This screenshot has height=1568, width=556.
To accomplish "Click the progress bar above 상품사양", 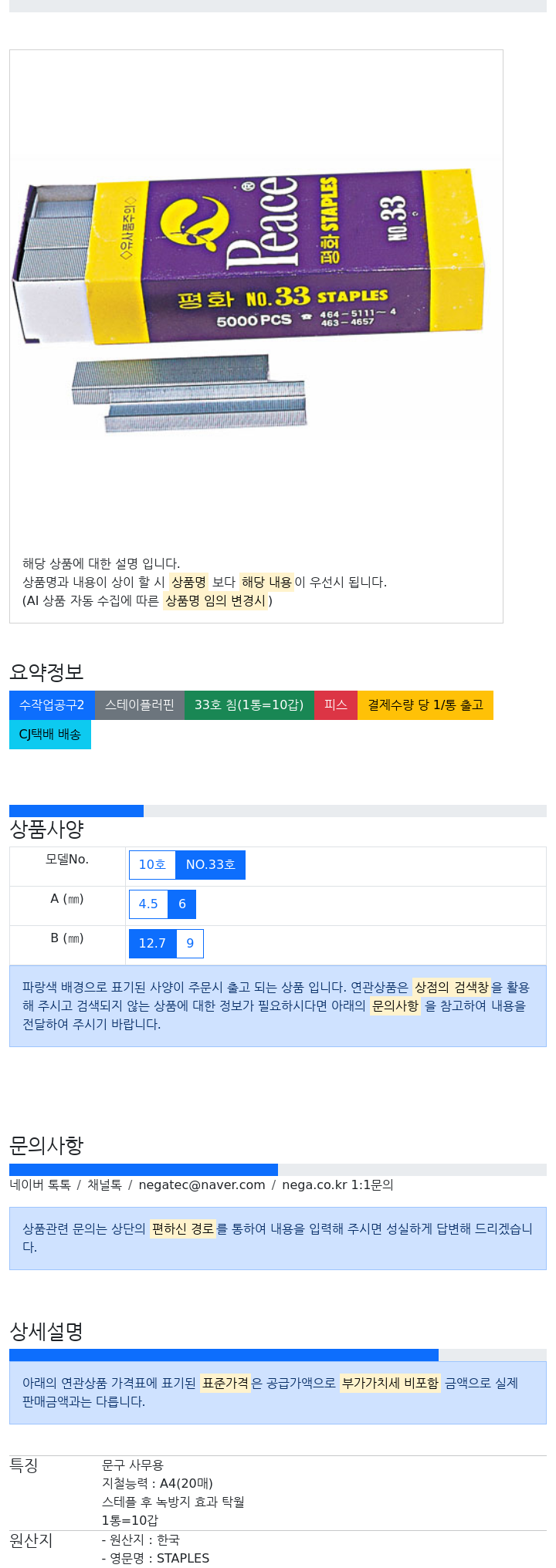I will [x=76, y=811].
